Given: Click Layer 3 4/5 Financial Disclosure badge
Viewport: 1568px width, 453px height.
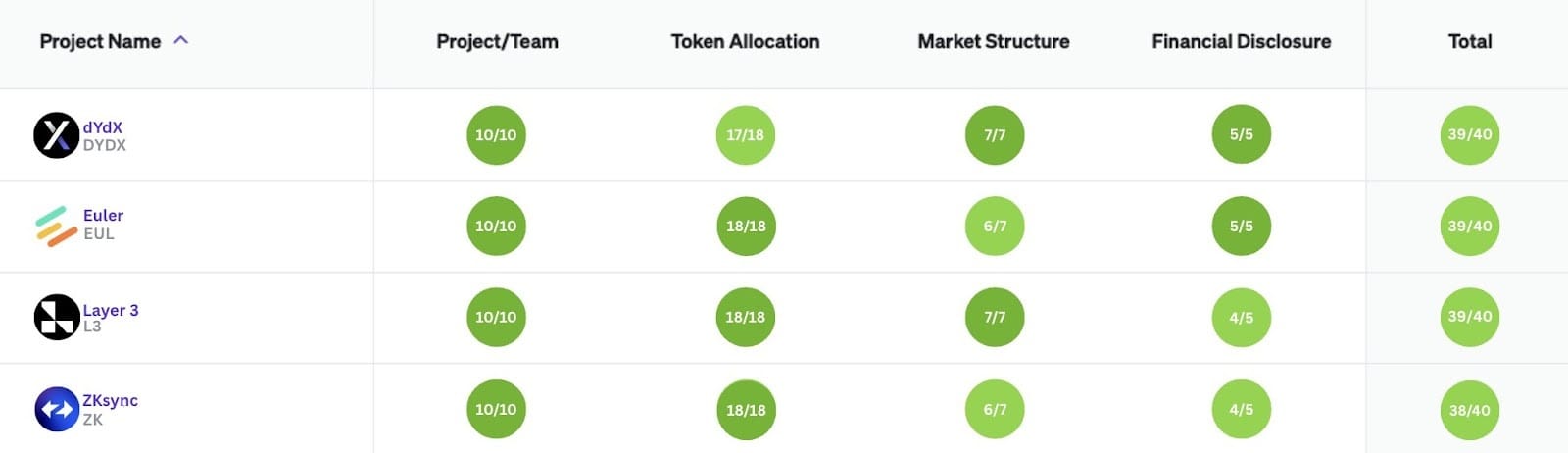Looking at the screenshot, I should (1242, 317).
